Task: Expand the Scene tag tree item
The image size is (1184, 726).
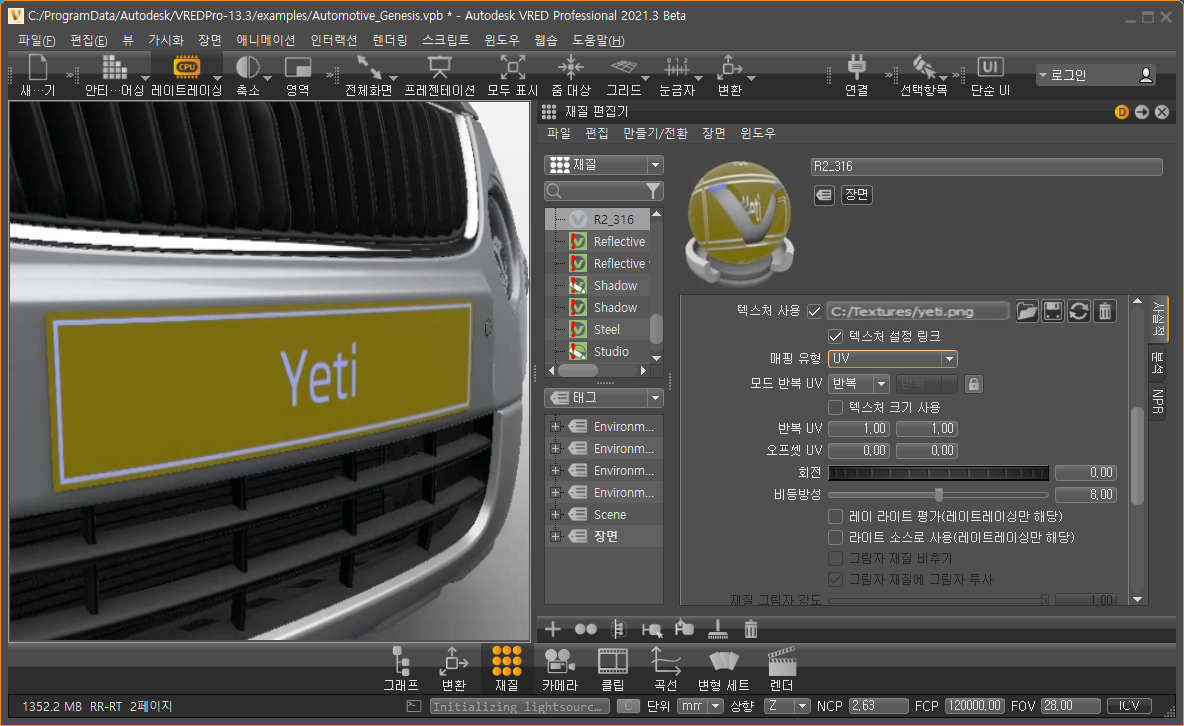Action: 556,514
